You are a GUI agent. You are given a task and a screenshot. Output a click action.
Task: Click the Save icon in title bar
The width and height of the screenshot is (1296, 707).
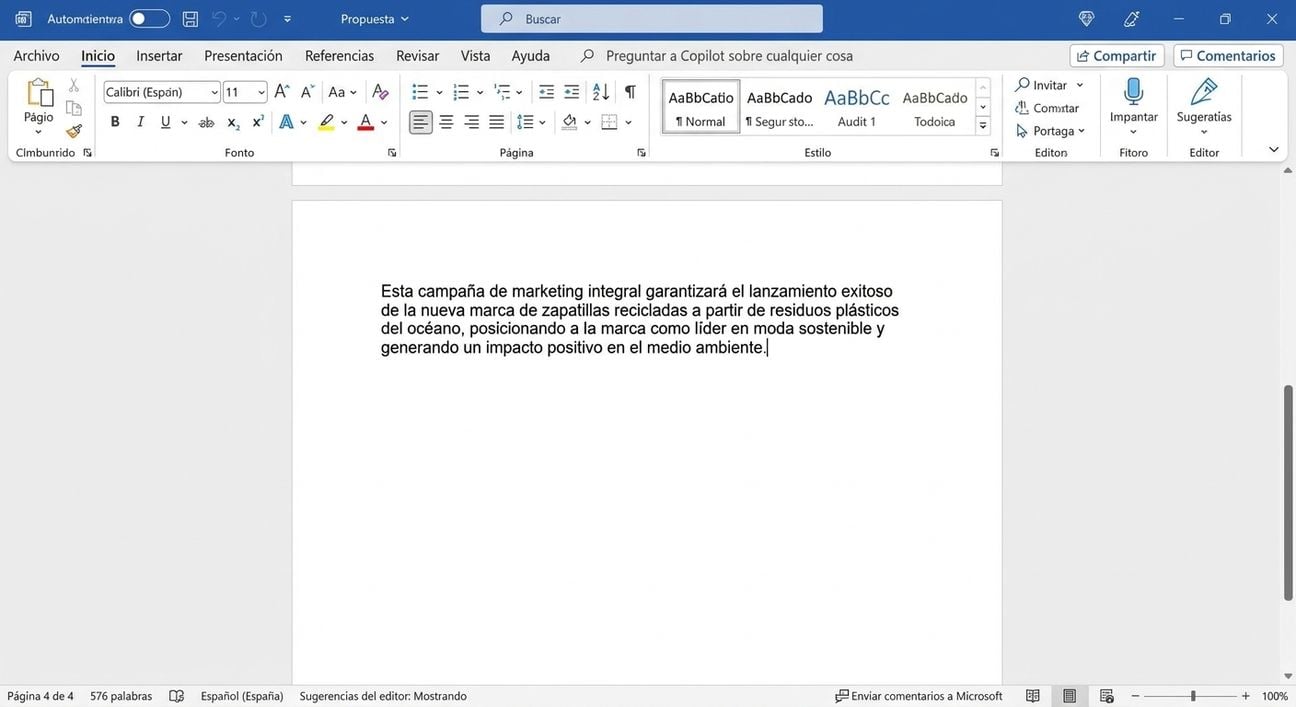[190, 19]
